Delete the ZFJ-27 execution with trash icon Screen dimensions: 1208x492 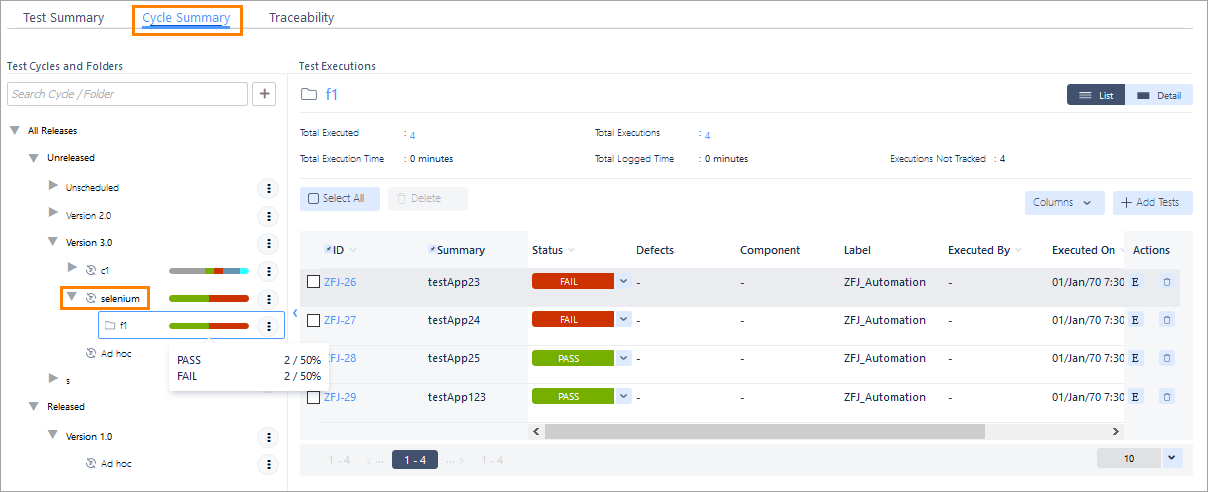tap(1167, 320)
